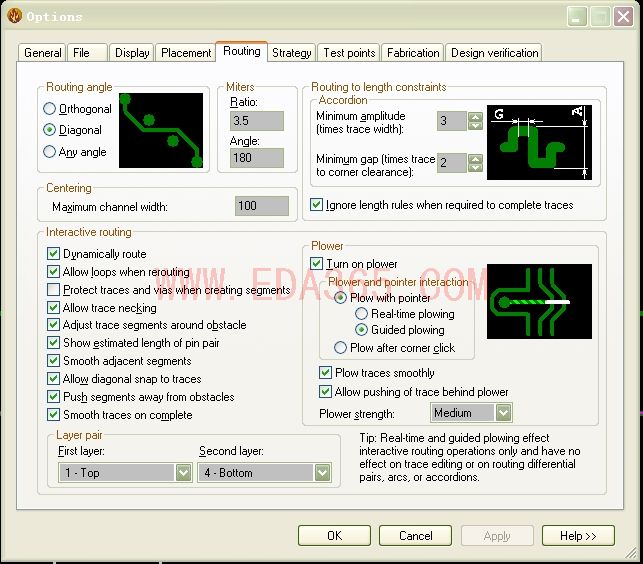The width and height of the screenshot is (643, 564).
Task: Click the Miters Angle field
Action: tap(257, 158)
